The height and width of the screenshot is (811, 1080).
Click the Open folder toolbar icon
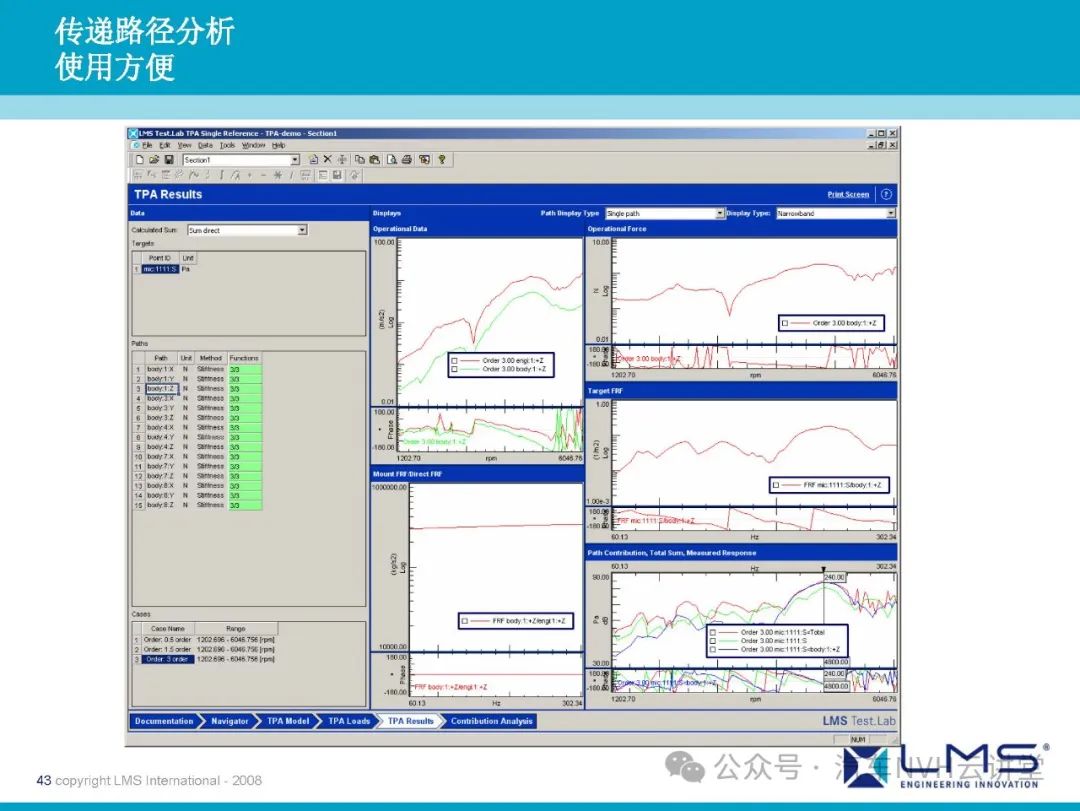154,160
